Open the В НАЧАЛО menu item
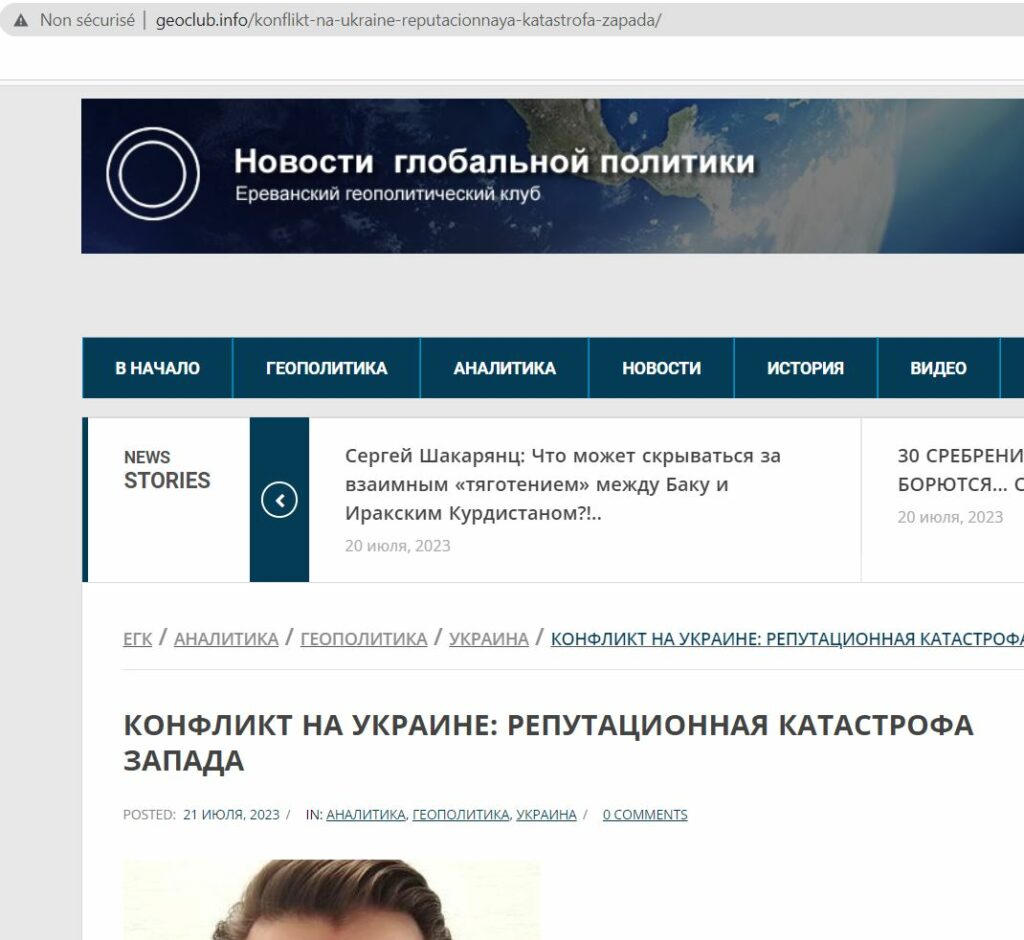Viewport: 1024px width, 940px height. (x=157, y=368)
